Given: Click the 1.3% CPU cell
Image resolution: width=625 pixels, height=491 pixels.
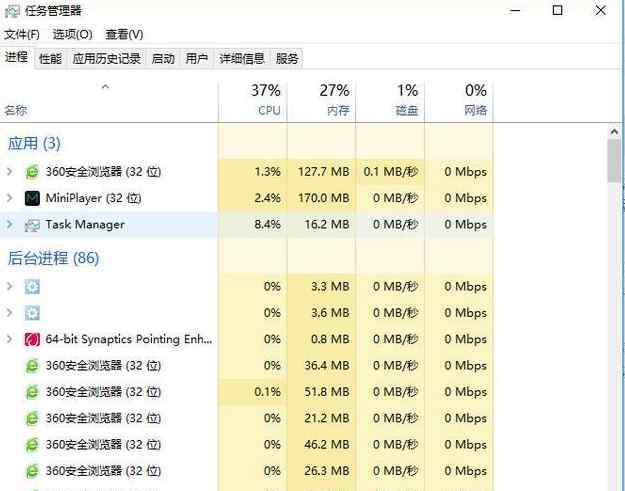Looking at the screenshot, I should [x=253, y=172].
